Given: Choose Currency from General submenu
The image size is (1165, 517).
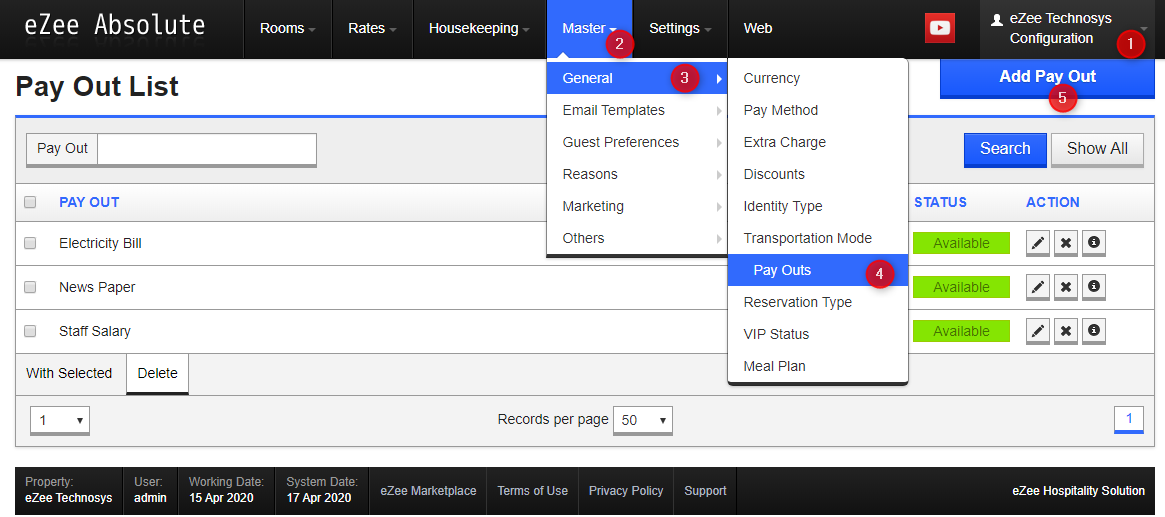Looking at the screenshot, I should click(818, 78).
